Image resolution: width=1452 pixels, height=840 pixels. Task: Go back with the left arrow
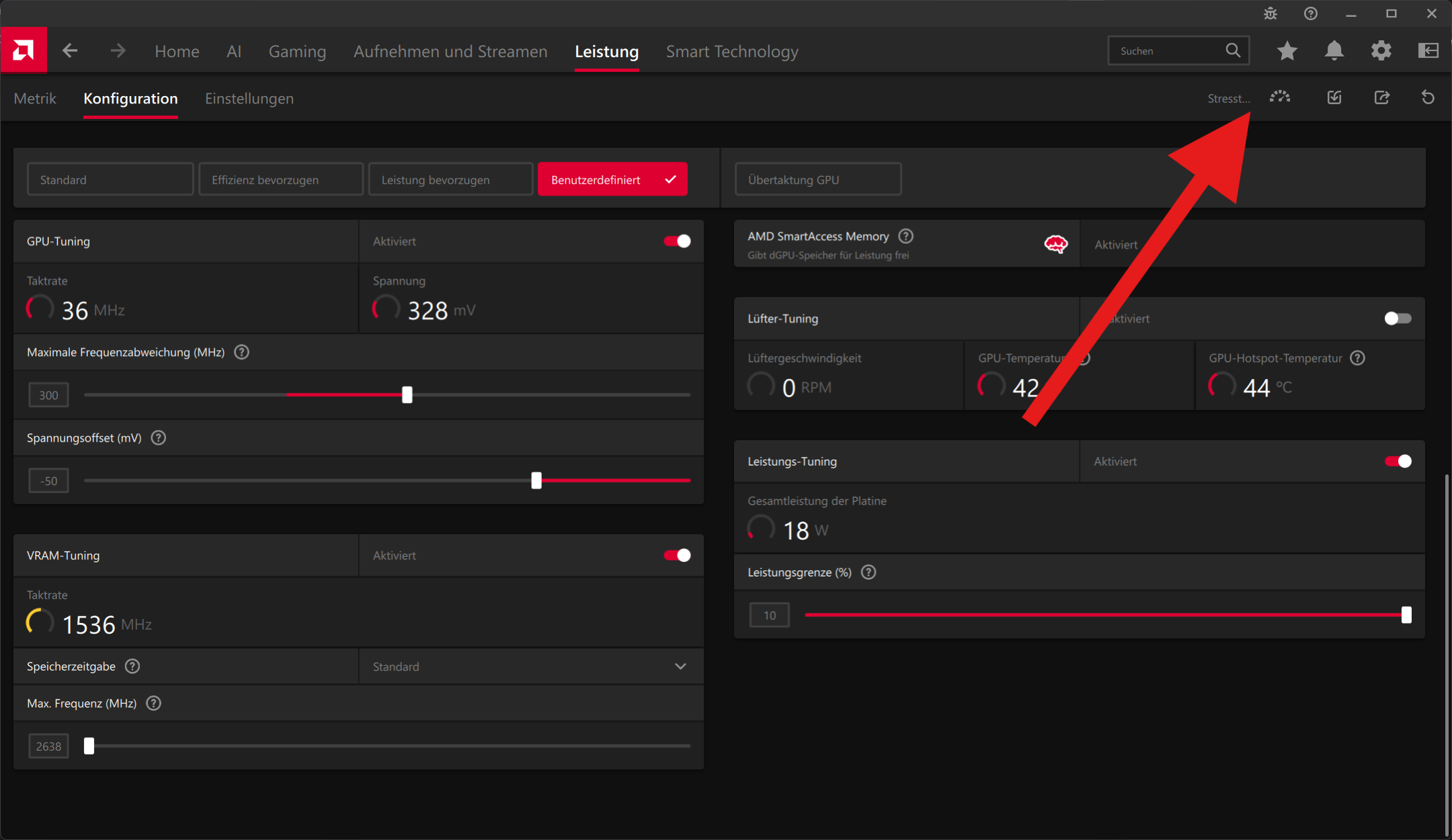point(70,50)
